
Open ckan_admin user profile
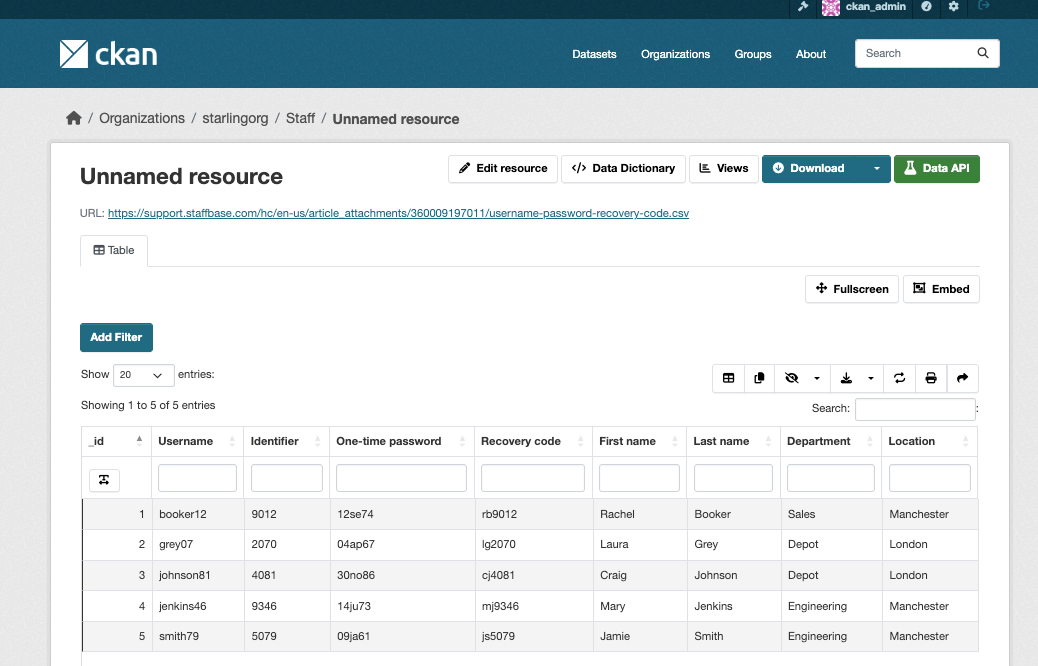point(864,7)
